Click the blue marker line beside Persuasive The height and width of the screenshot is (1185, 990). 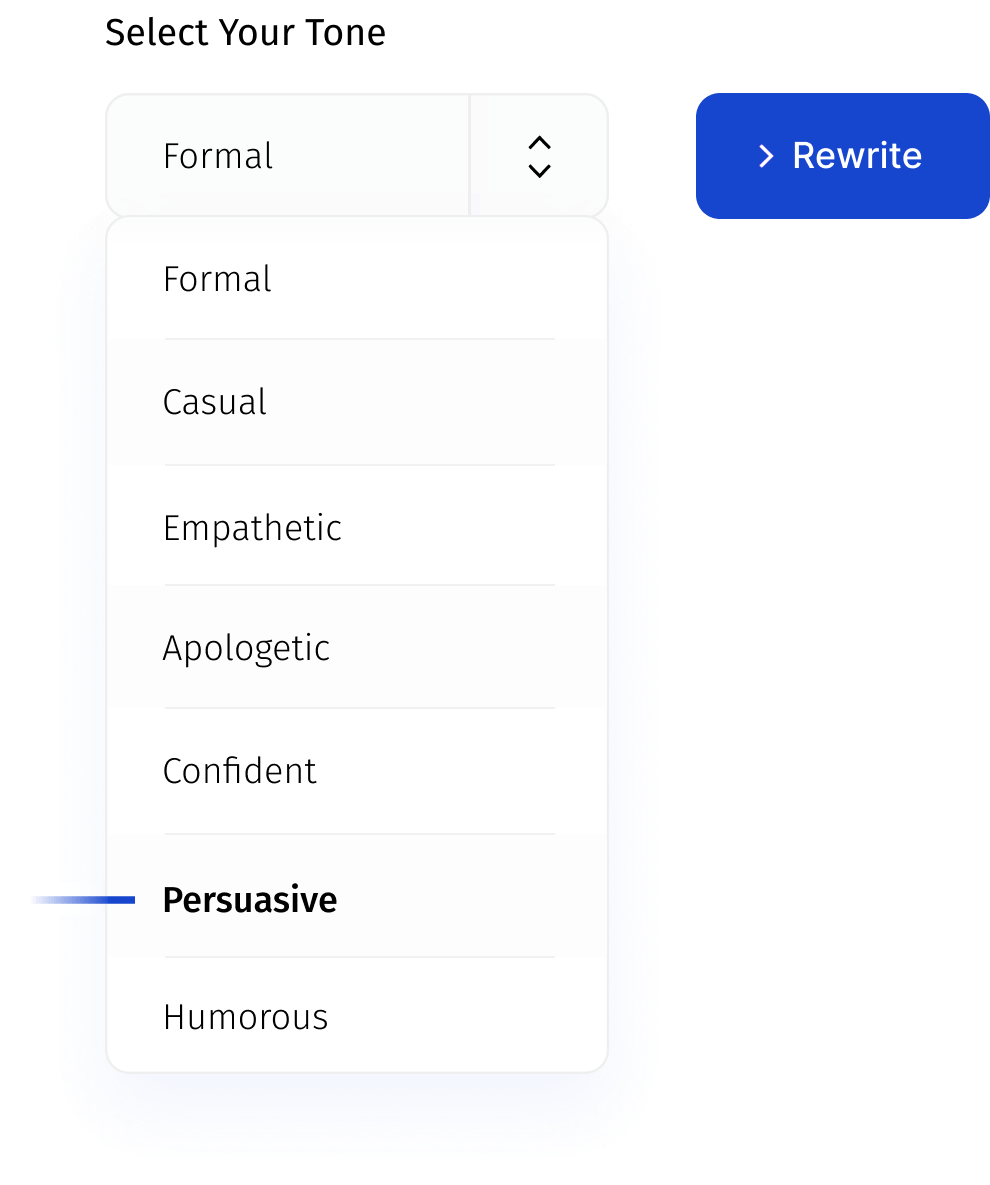coord(108,900)
